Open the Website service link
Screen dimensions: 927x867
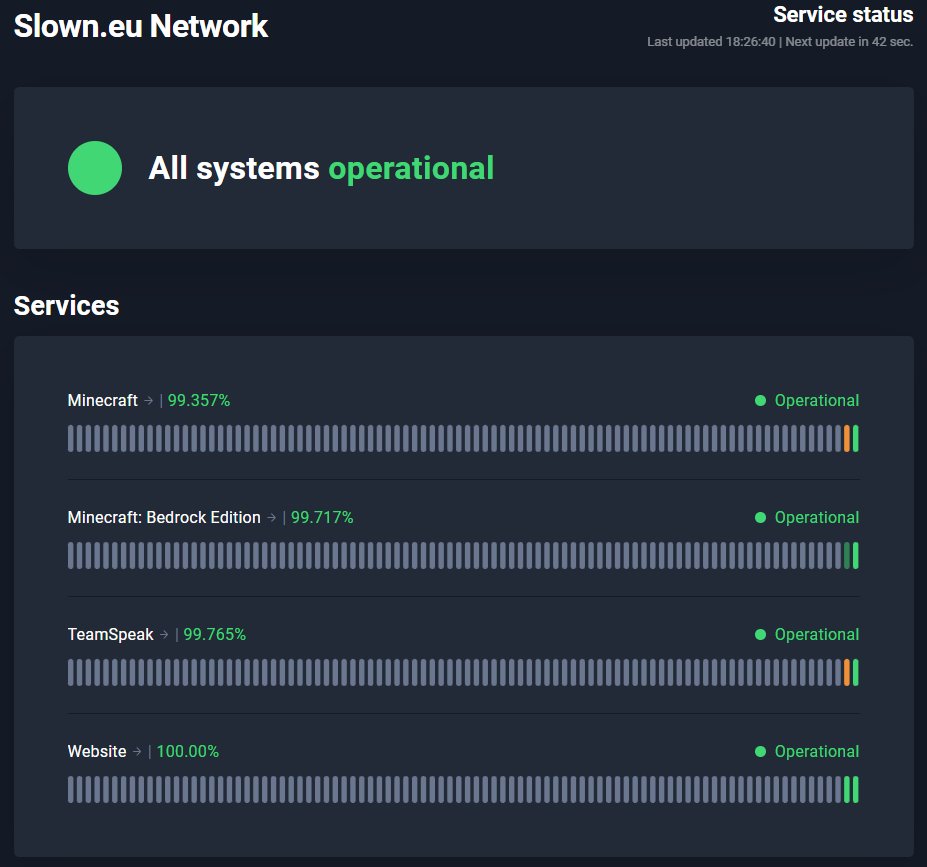[97, 751]
